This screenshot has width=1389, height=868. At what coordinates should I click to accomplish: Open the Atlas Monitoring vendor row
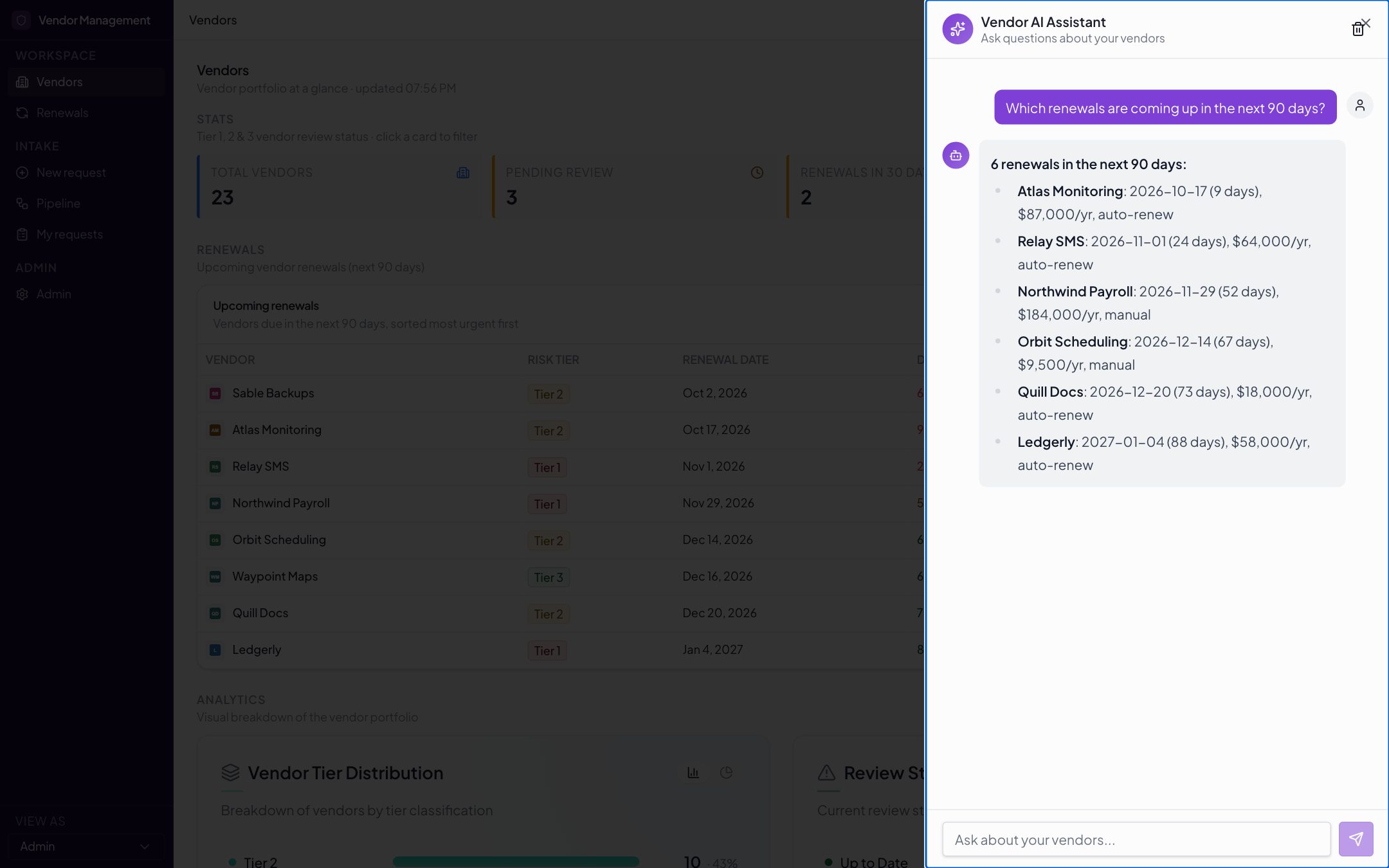(x=561, y=429)
